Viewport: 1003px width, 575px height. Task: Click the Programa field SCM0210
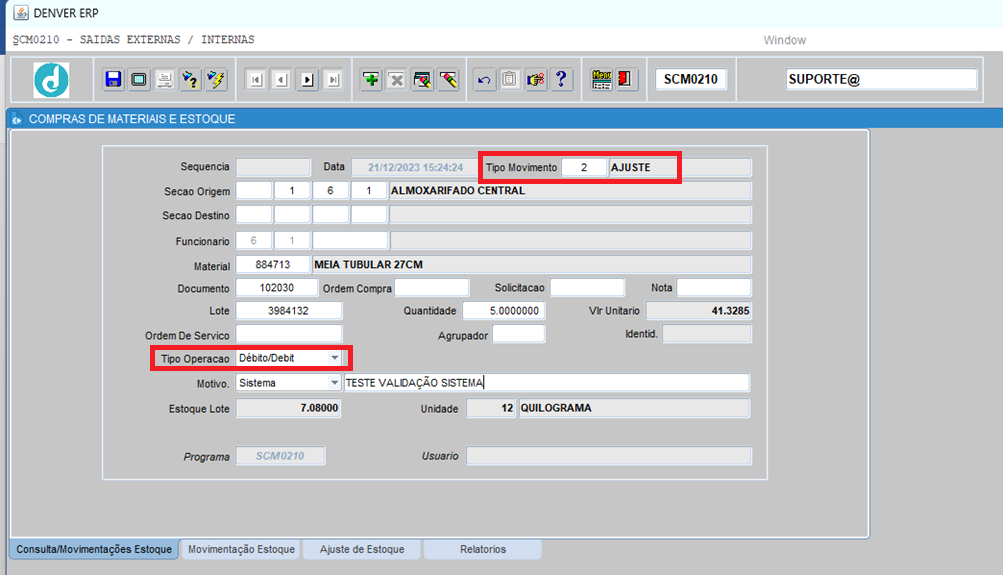tap(280, 456)
